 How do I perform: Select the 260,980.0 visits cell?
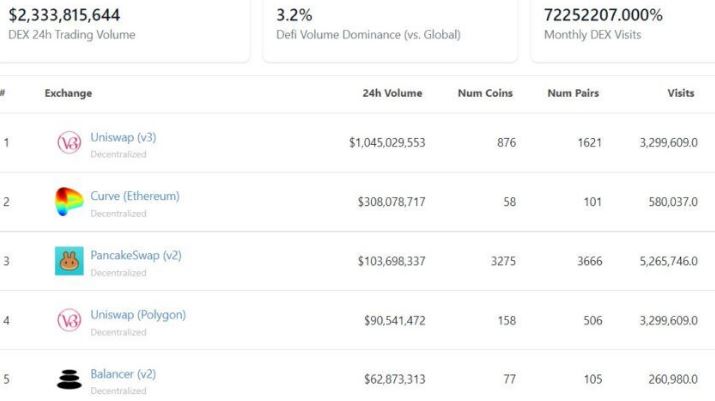pos(673,379)
